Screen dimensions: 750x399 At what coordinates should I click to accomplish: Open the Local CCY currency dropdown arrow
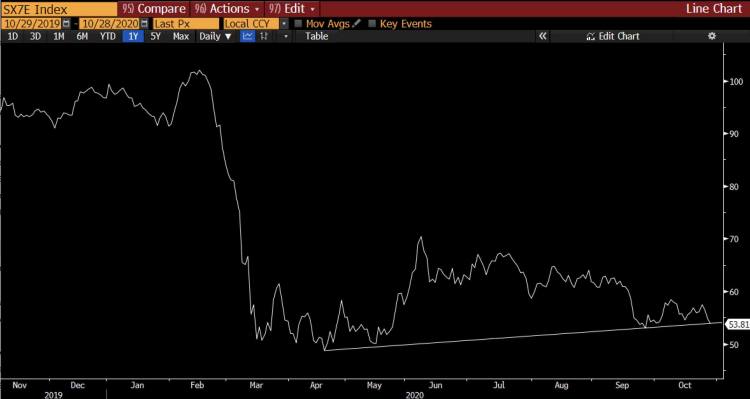(x=285, y=23)
